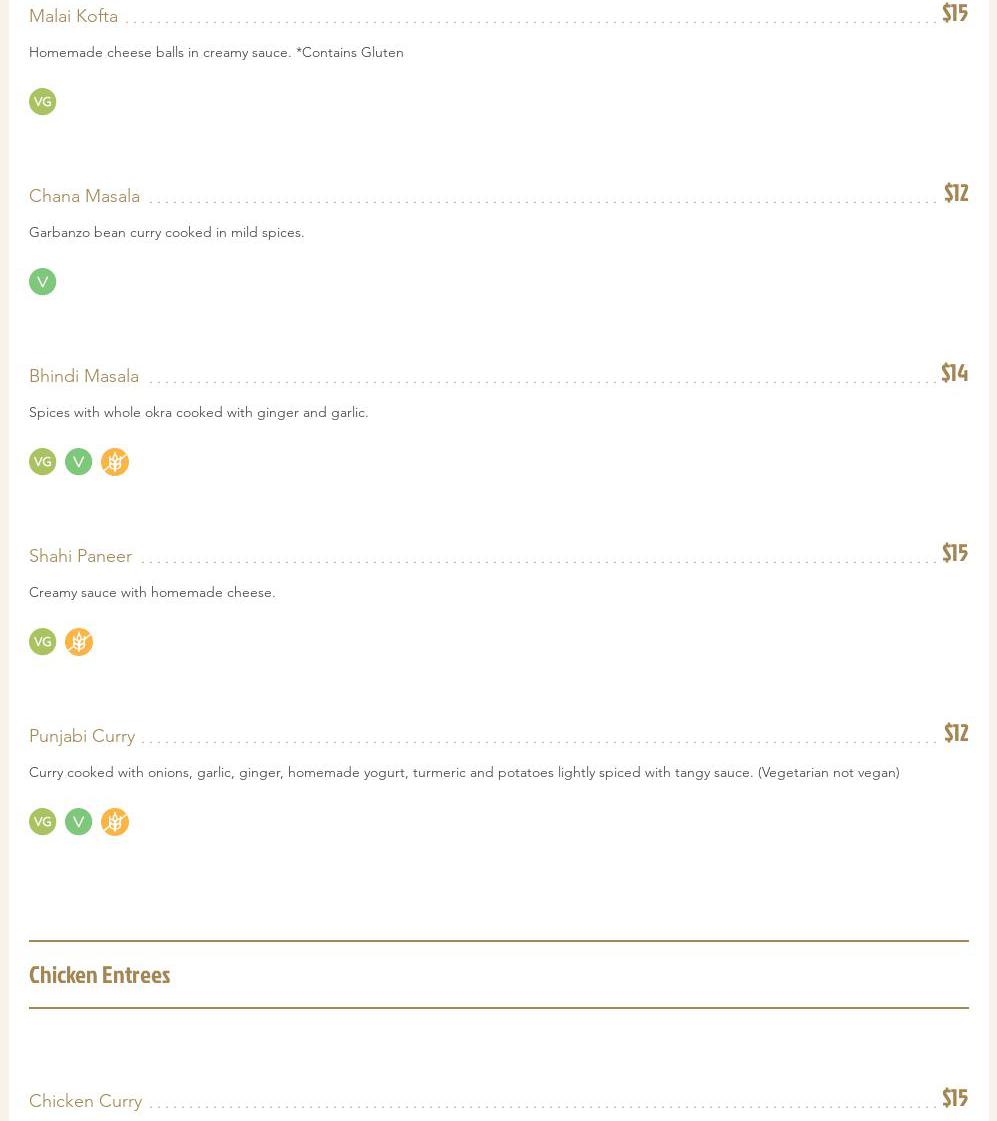Select the Malai Kofta dish title
Image resolution: width=997 pixels, height=1121 pixels.
click(x=73, y=16)
